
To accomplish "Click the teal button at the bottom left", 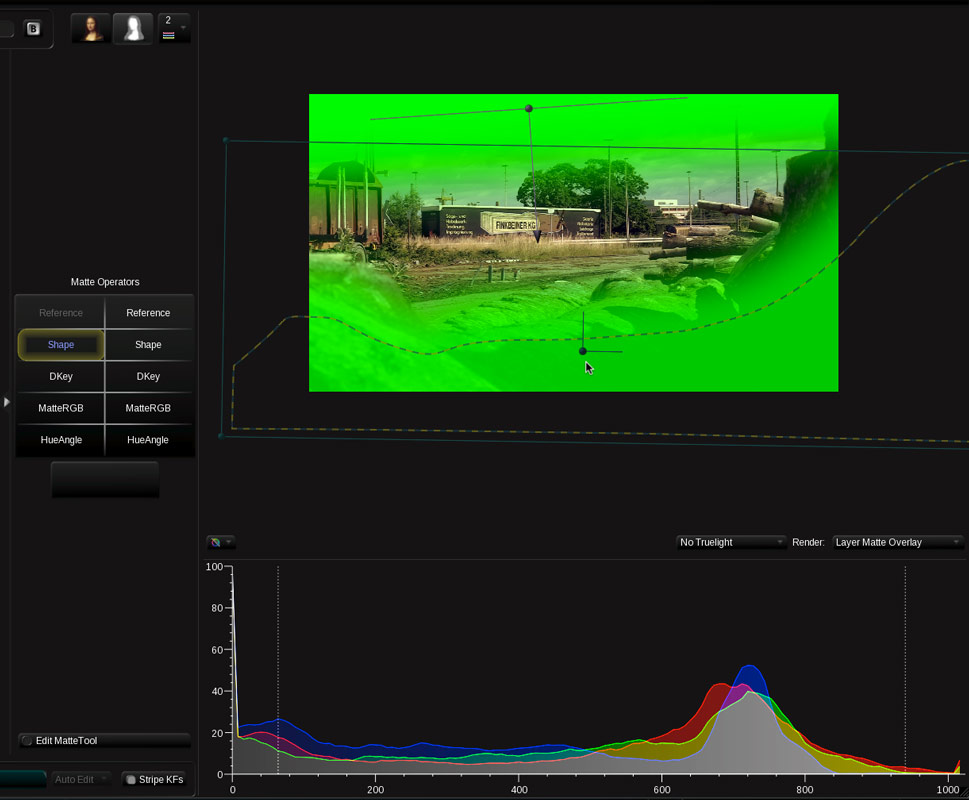I will (20, 777).
